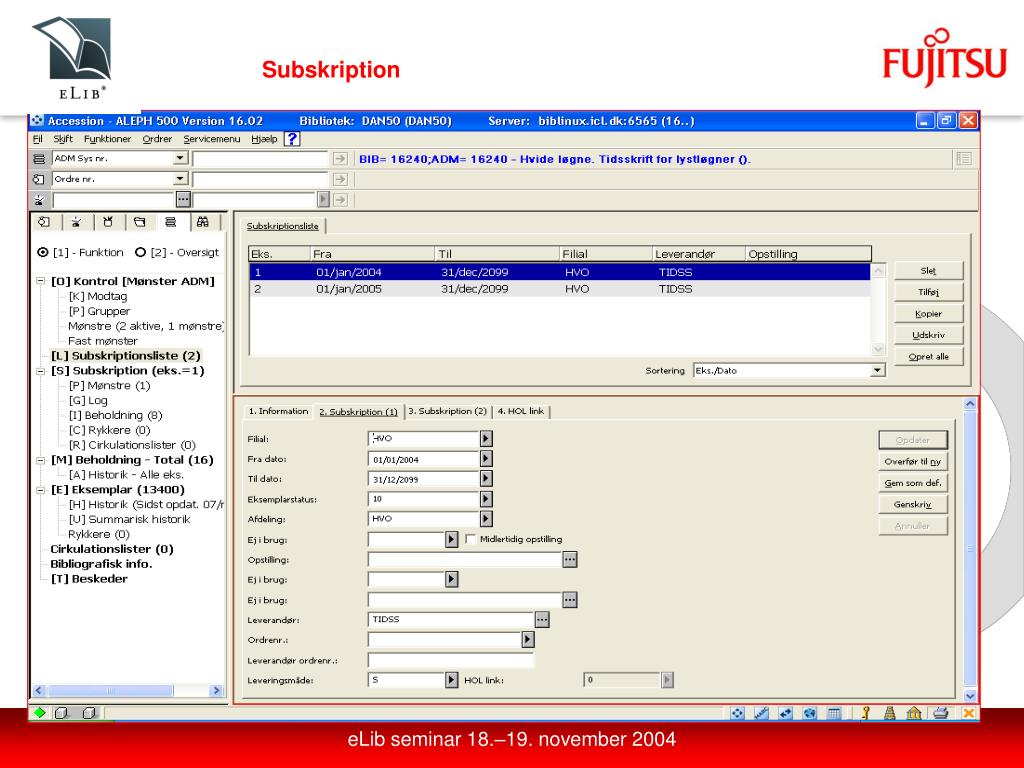Screen dimensions: 1024x768
Task: Open the Fra dato field arrow
Action: coord(486,459)
